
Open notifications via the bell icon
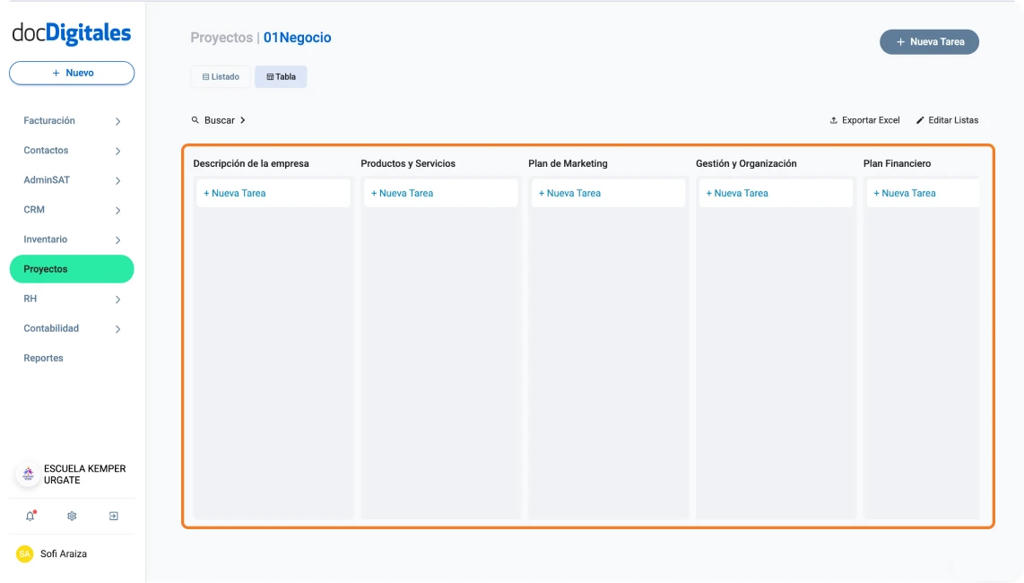click(x=29, y=516)
